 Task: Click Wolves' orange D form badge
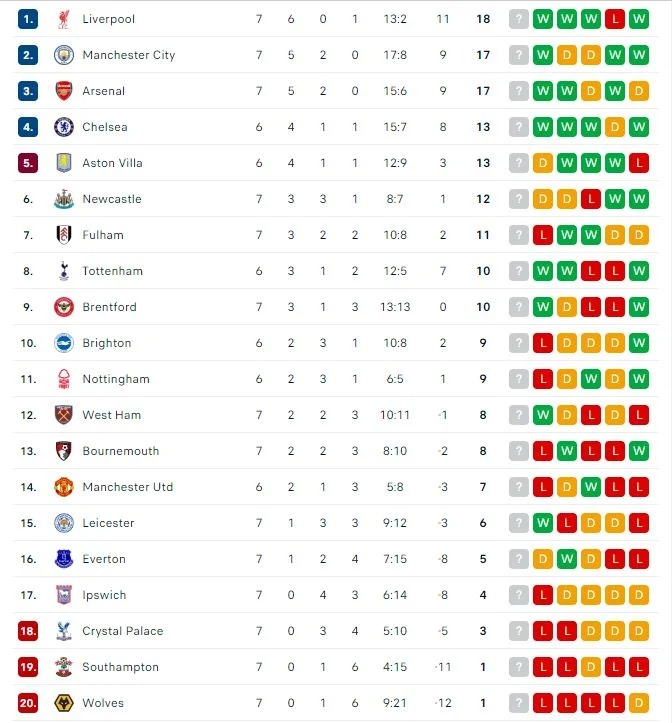point(640,703)
